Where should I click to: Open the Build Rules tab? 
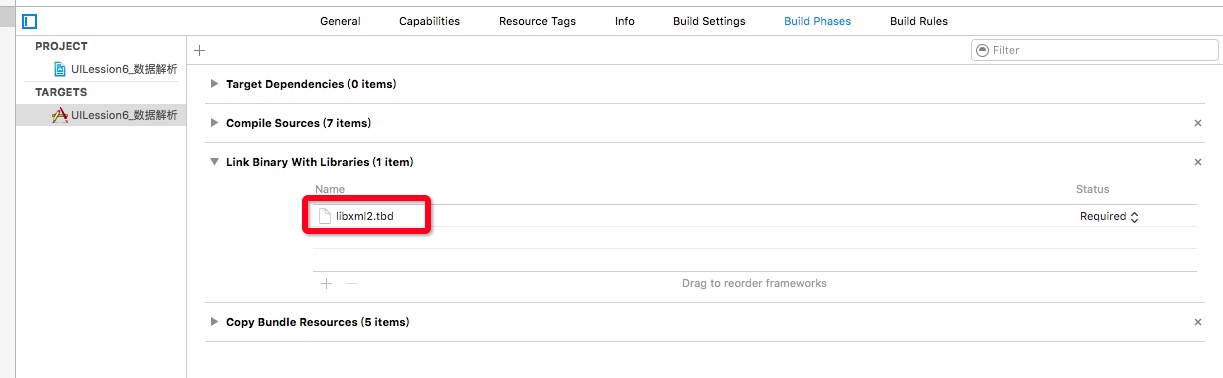919,21
